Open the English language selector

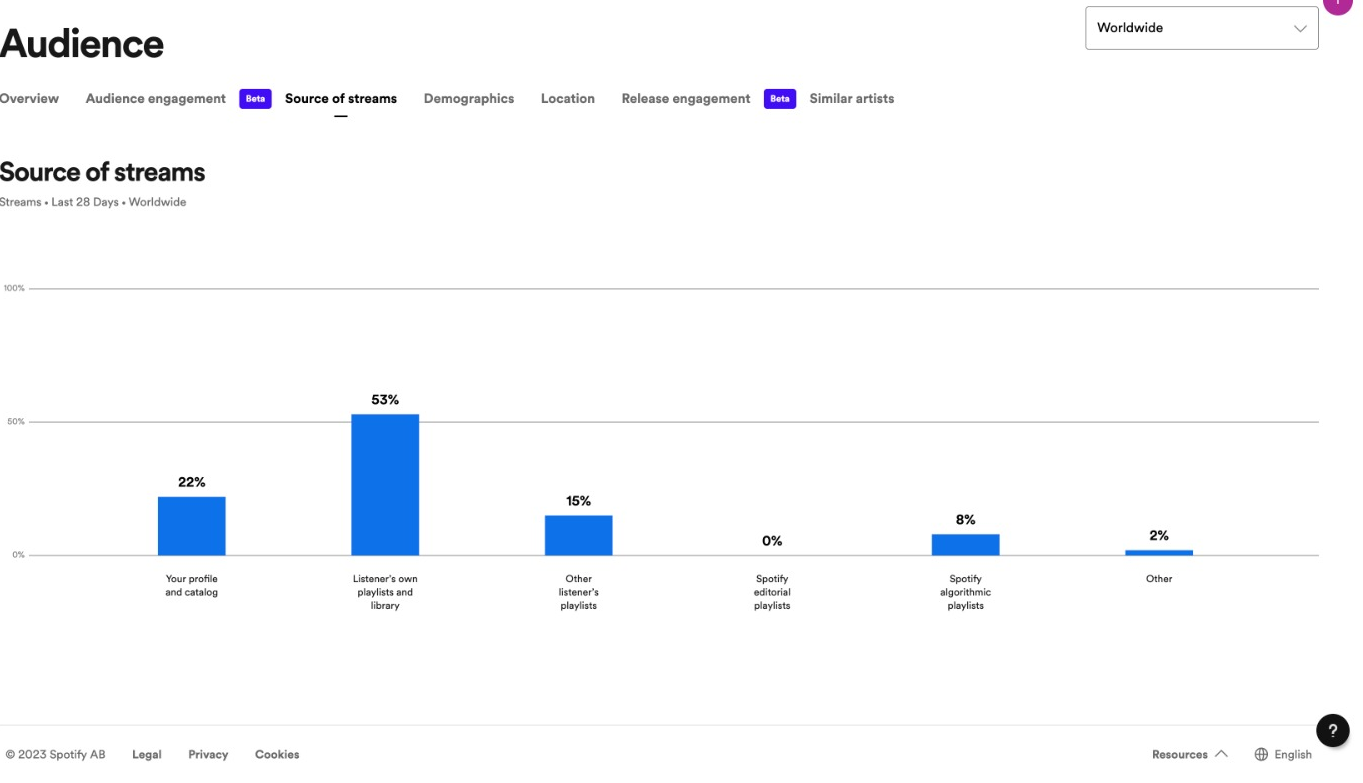(x=1292, y=755)
